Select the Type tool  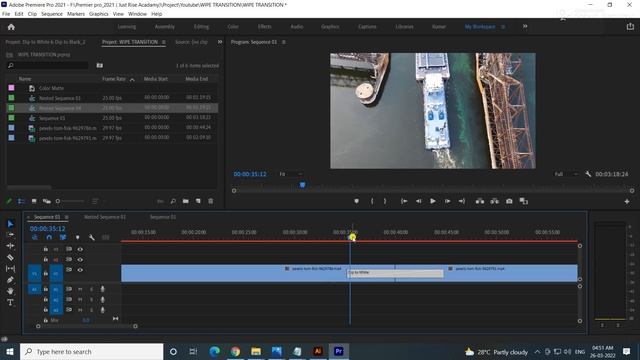10,302
